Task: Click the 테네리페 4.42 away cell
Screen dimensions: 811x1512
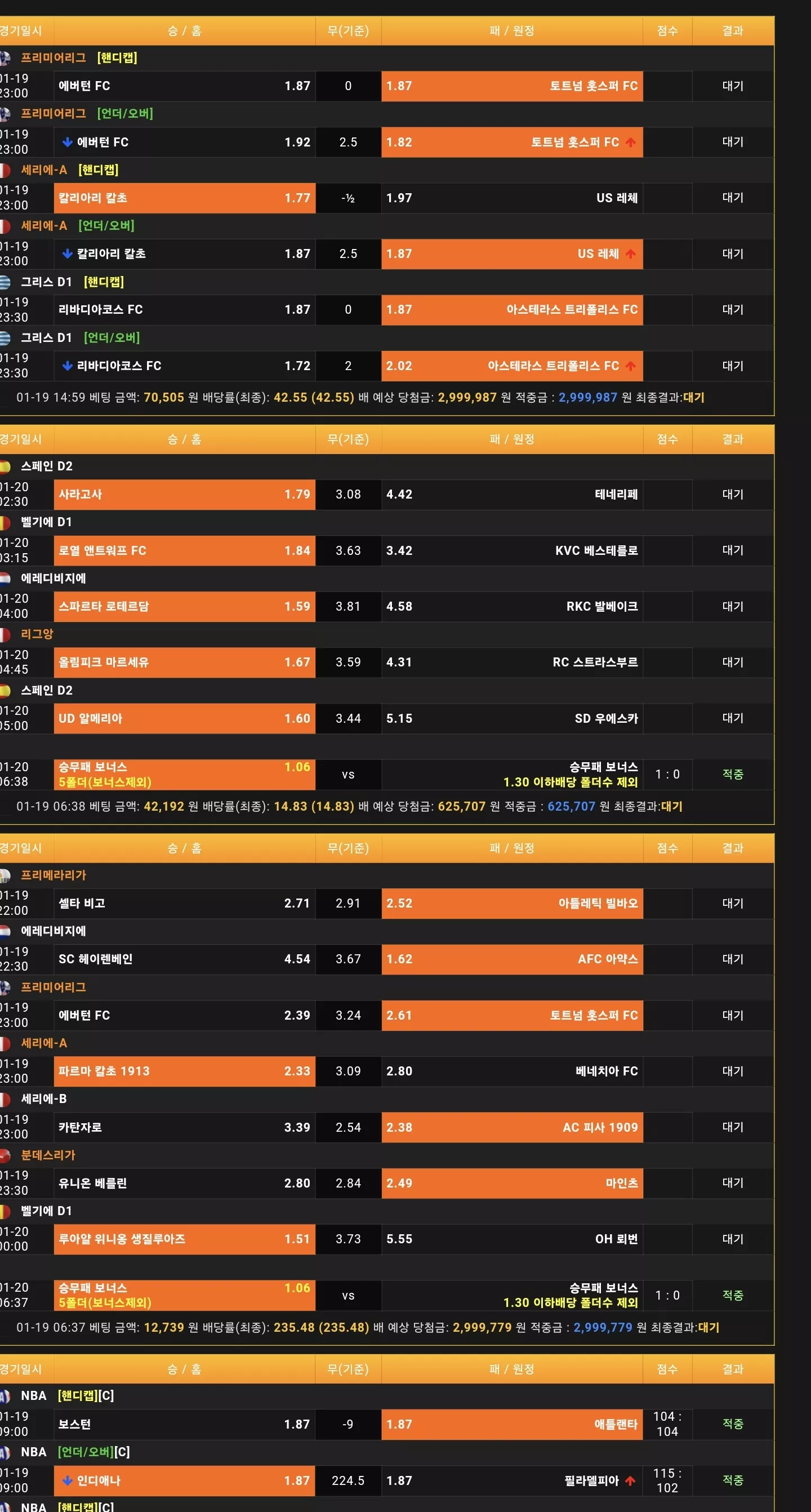Action: pyautogui.click(x=512, y=494)
